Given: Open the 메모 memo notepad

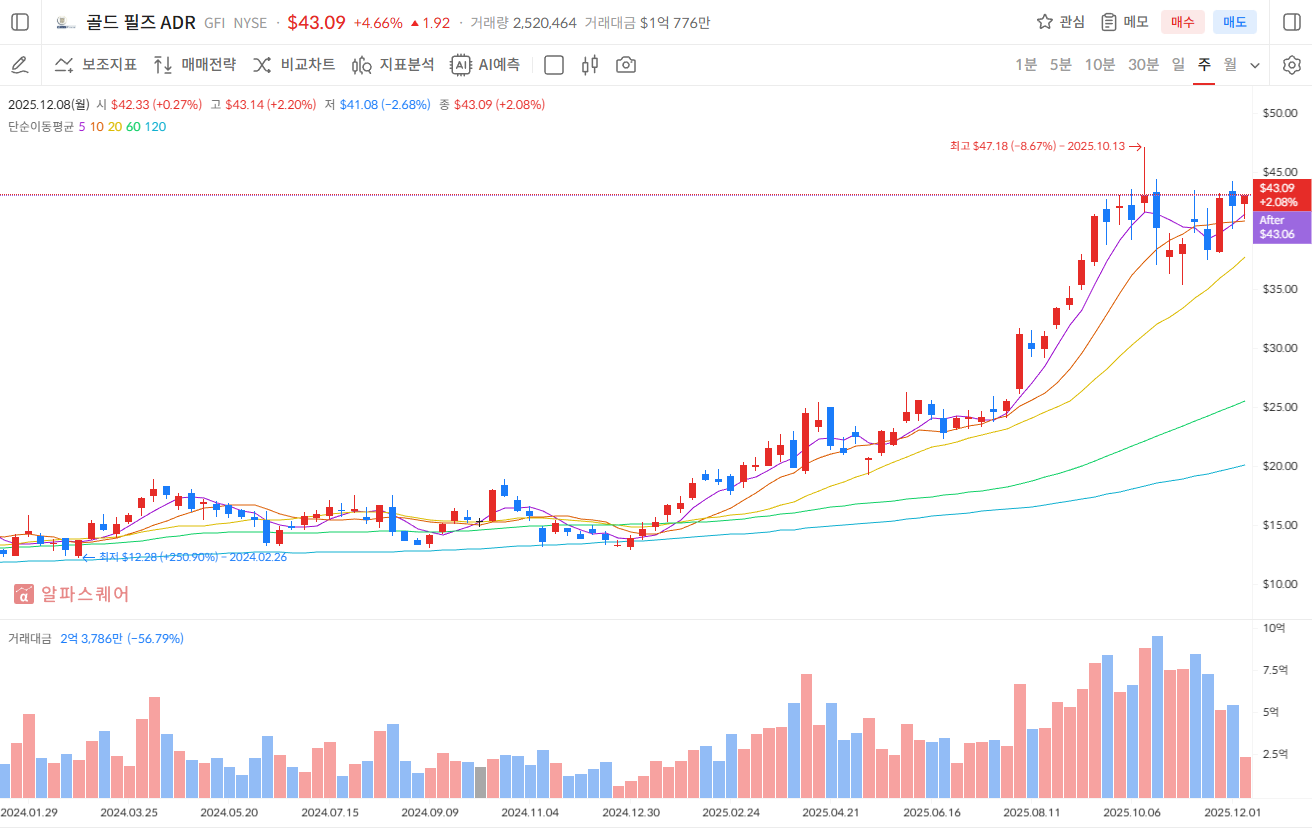Looking at the screenshot, I should 1125,22.
